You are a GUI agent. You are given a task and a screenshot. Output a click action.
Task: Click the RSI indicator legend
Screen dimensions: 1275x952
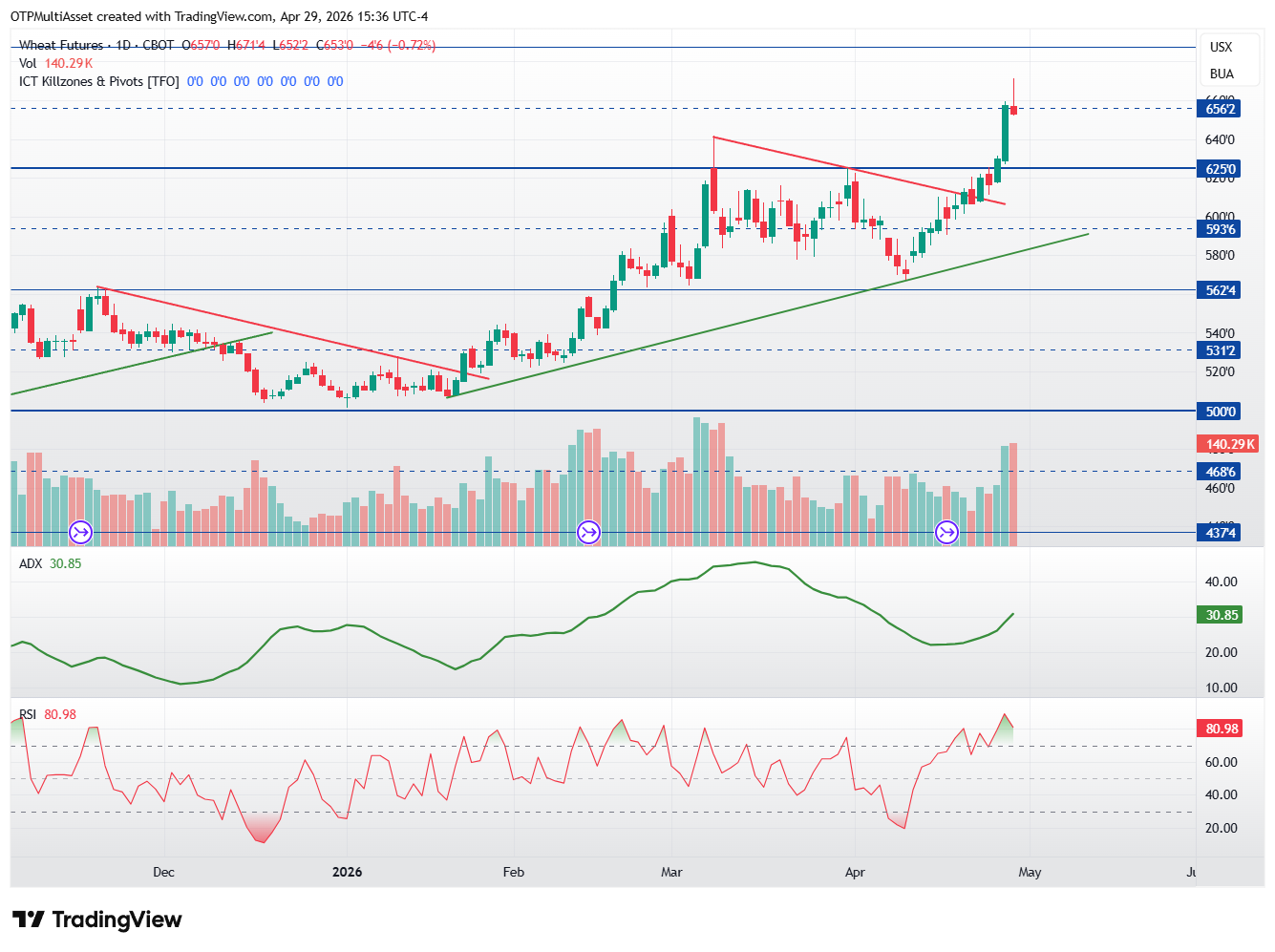[x=47, y=714]
